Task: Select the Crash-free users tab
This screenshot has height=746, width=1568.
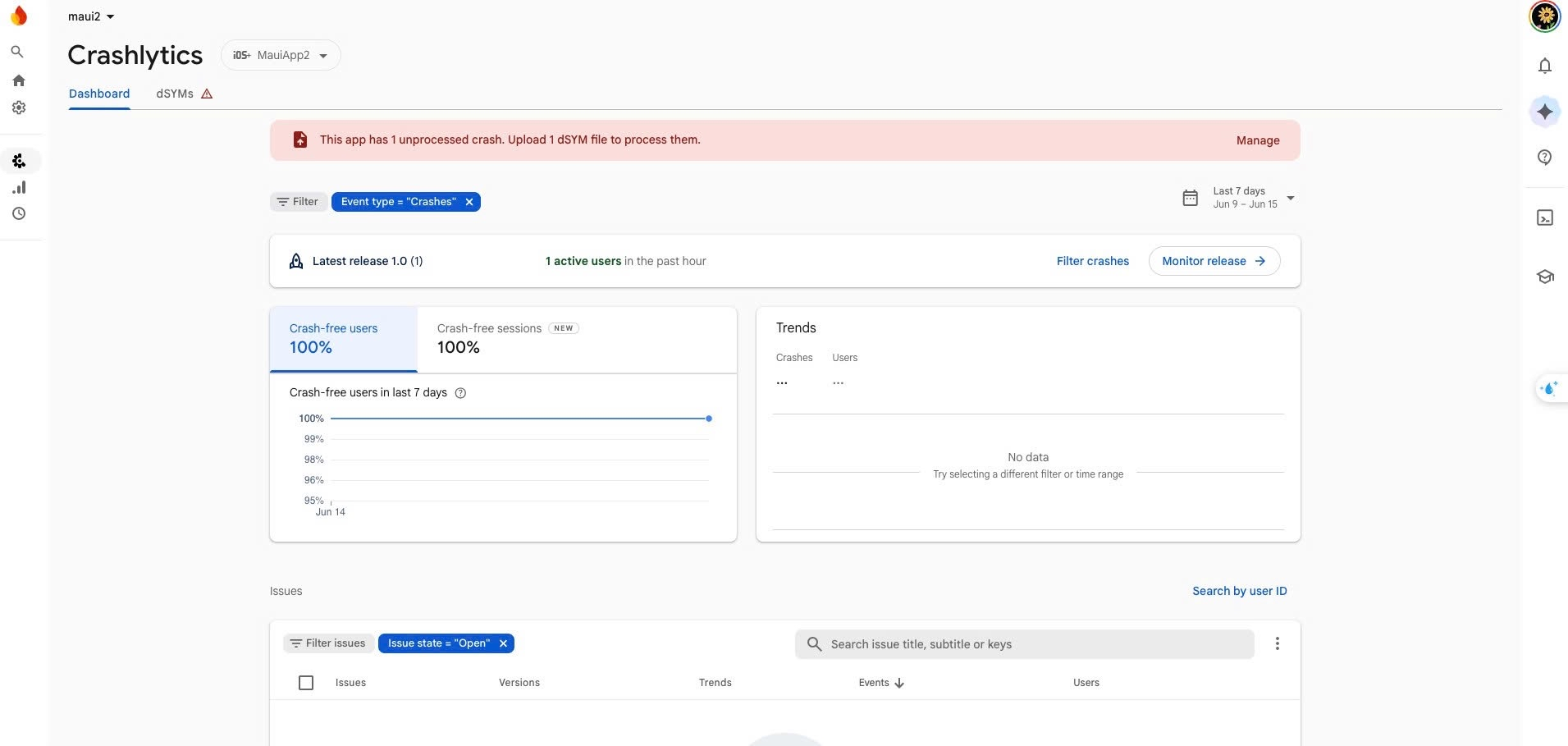Action: (x=344, y=339)
